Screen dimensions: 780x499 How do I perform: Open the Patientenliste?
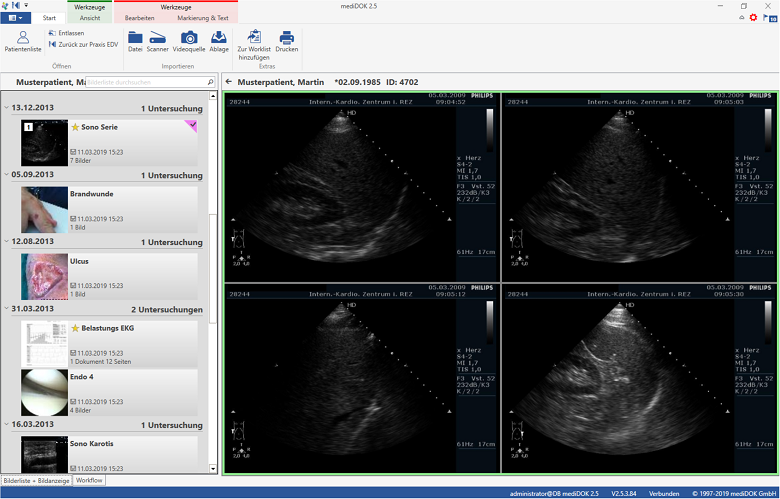(x=22, y=40)
